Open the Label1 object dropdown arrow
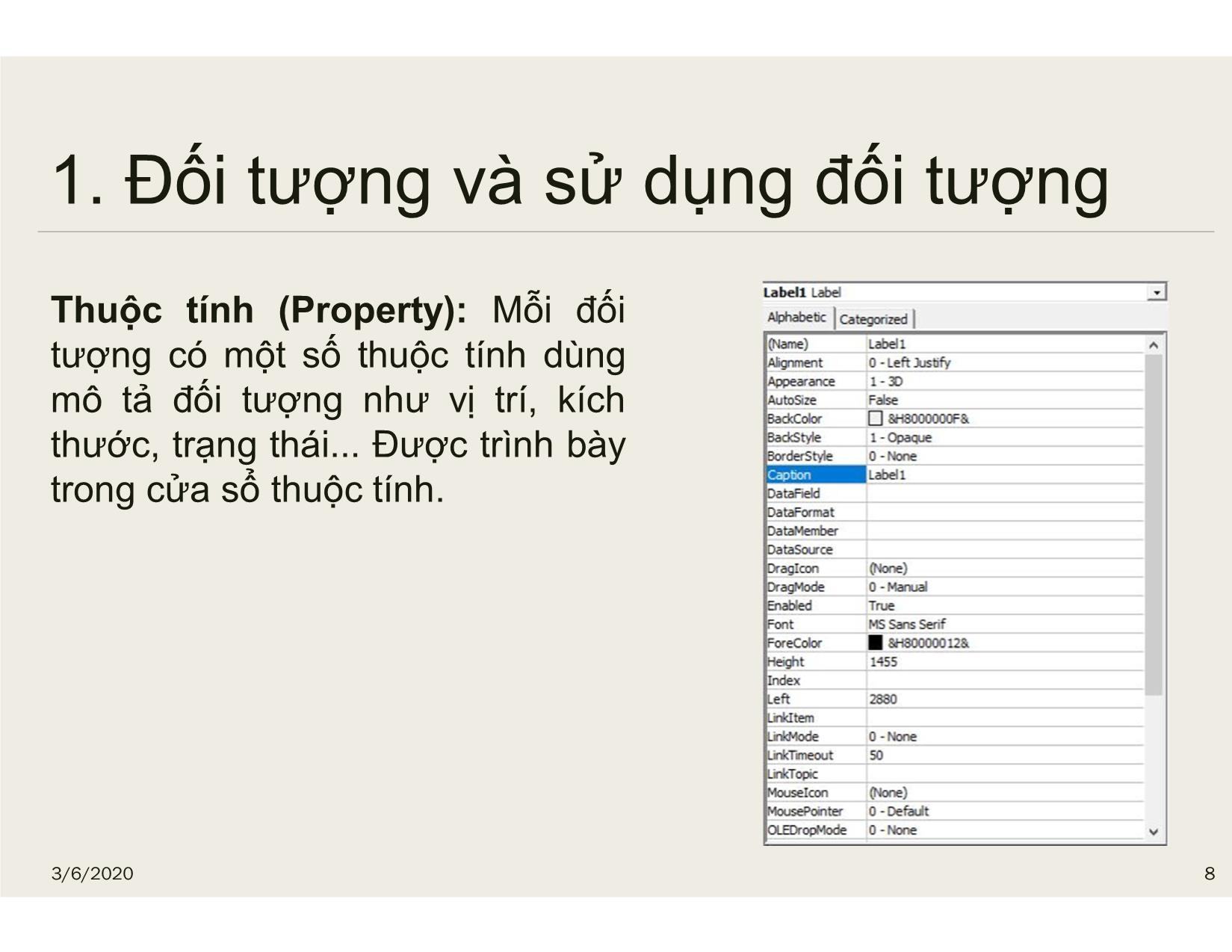 (x=1157, y=292)
